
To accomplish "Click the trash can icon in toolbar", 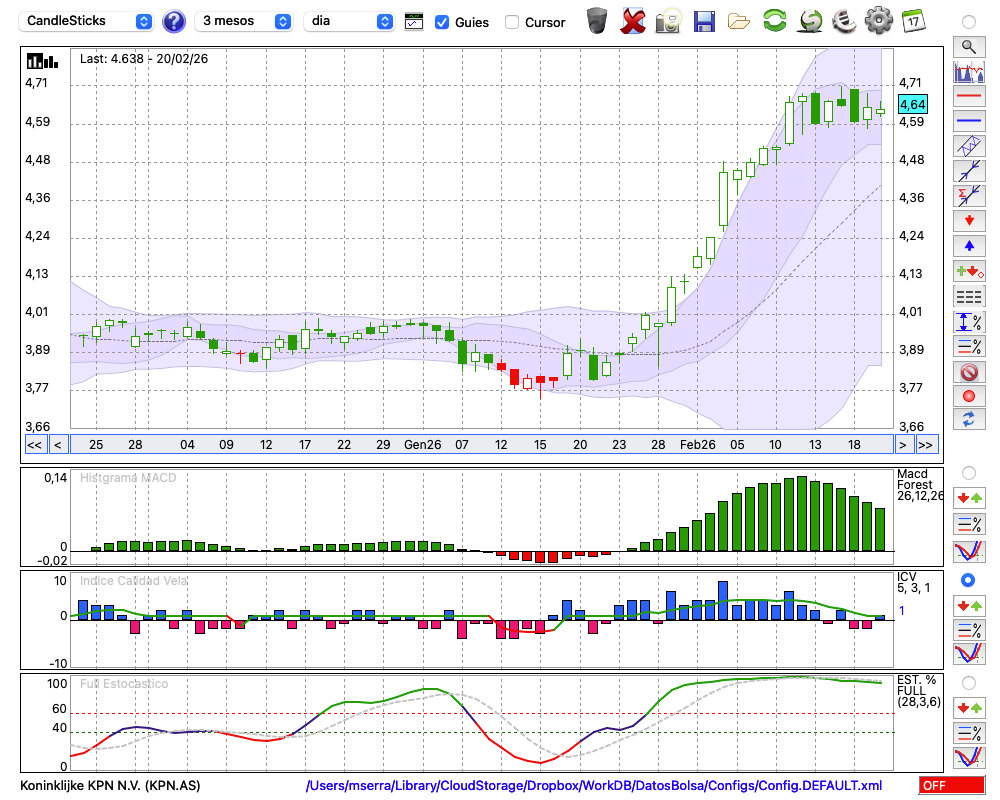I will click(597, 20).
